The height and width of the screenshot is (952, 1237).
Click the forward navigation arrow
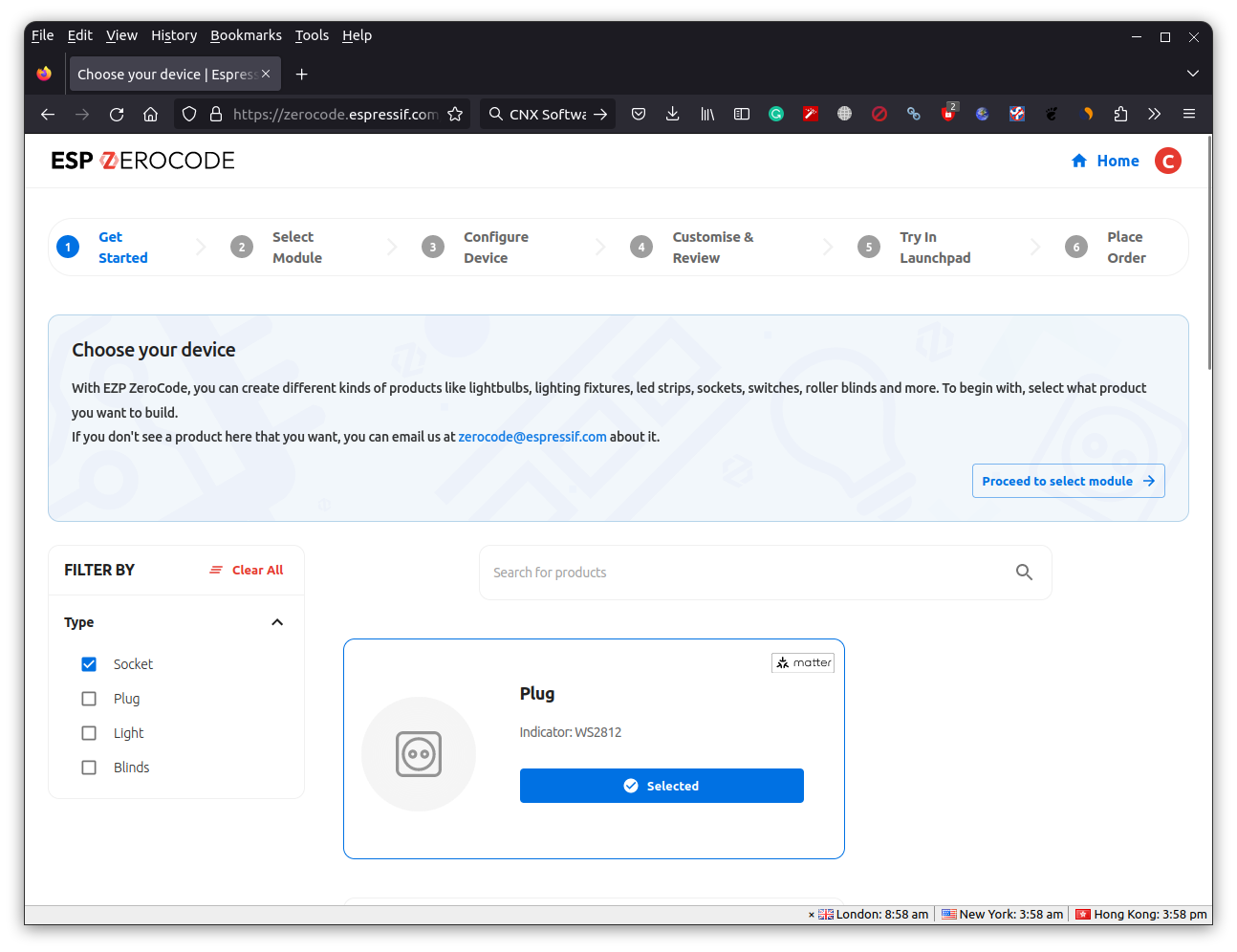[82, 114]
